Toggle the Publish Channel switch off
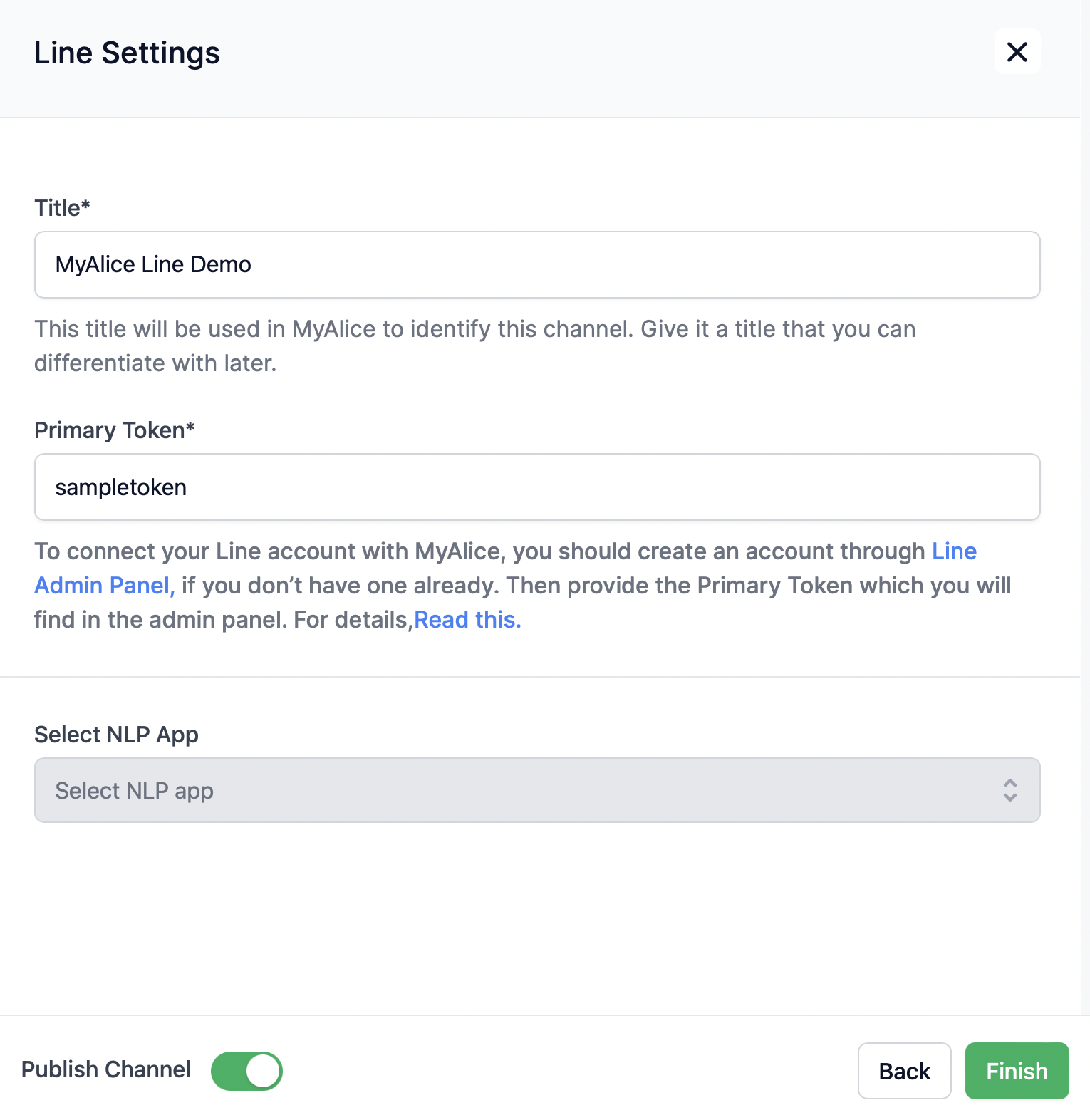Screen dimensions: 1090x1120 [246, 1071]
